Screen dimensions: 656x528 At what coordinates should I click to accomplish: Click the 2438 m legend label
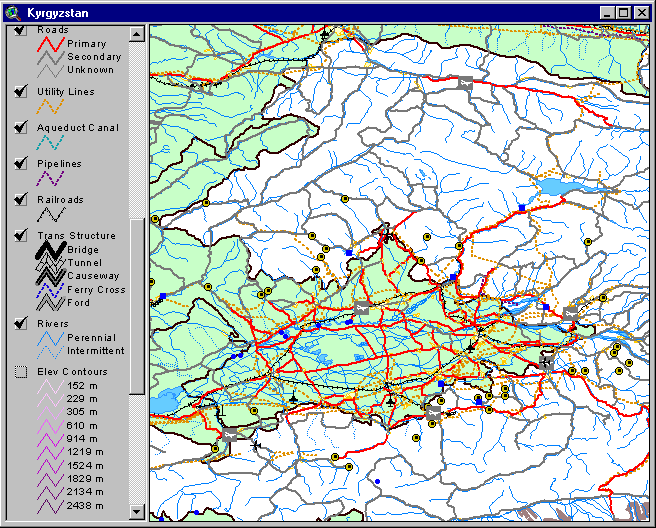point(85,506)
